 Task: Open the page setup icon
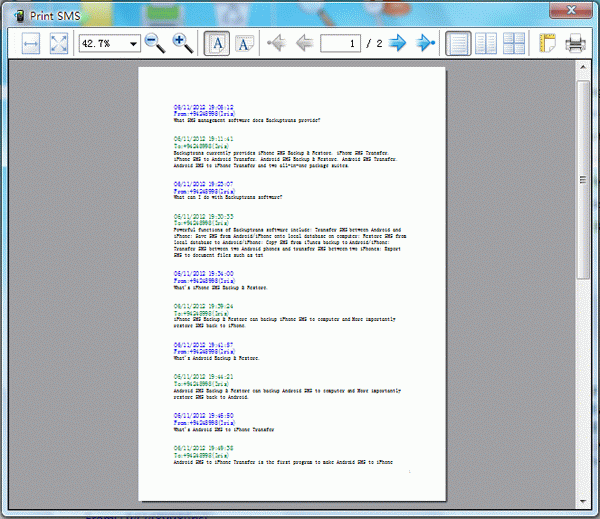(547, 43)
